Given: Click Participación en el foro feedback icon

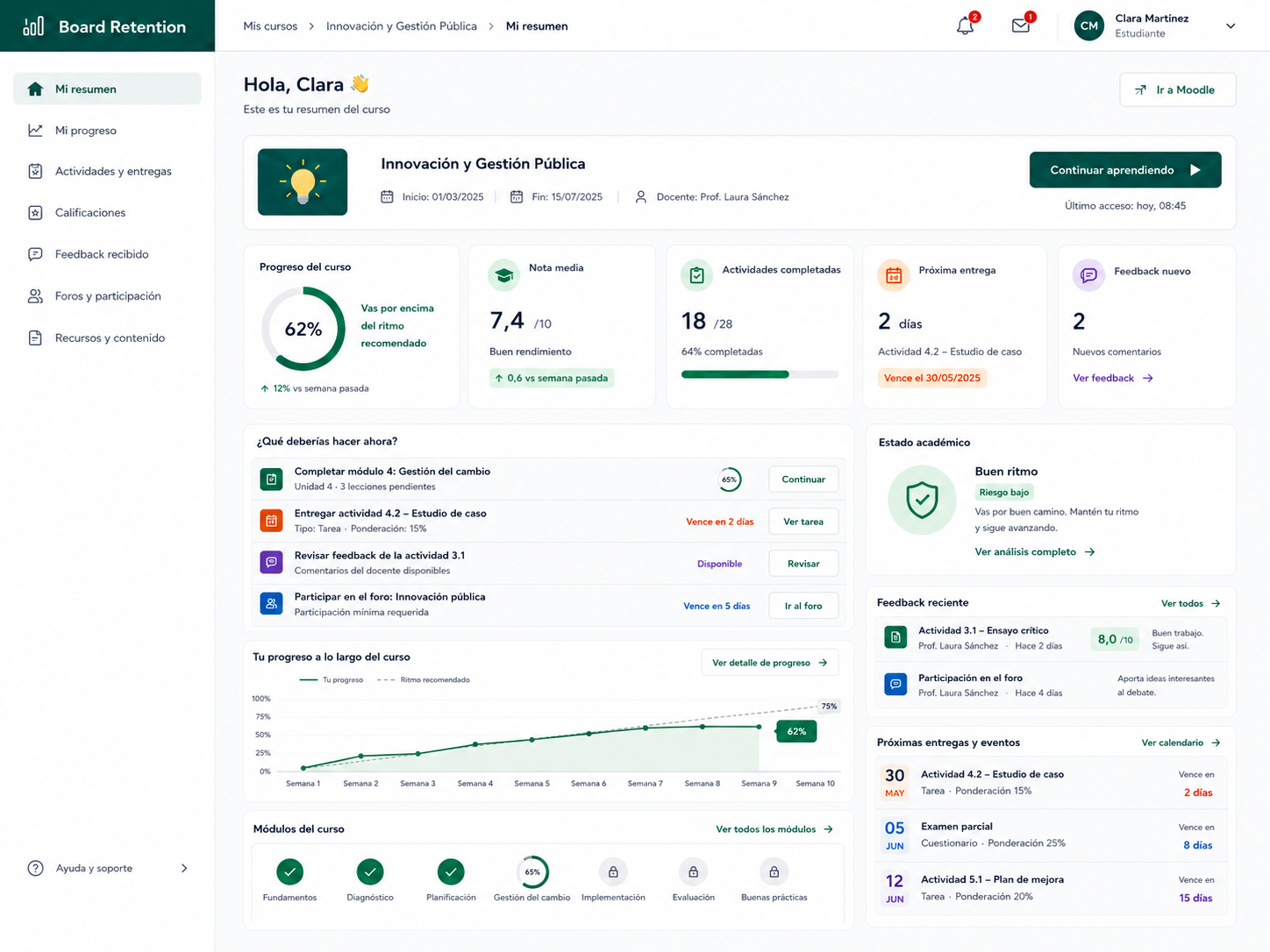Looking at the screenshot, I should pyautogui.click(x=895, y=685).
